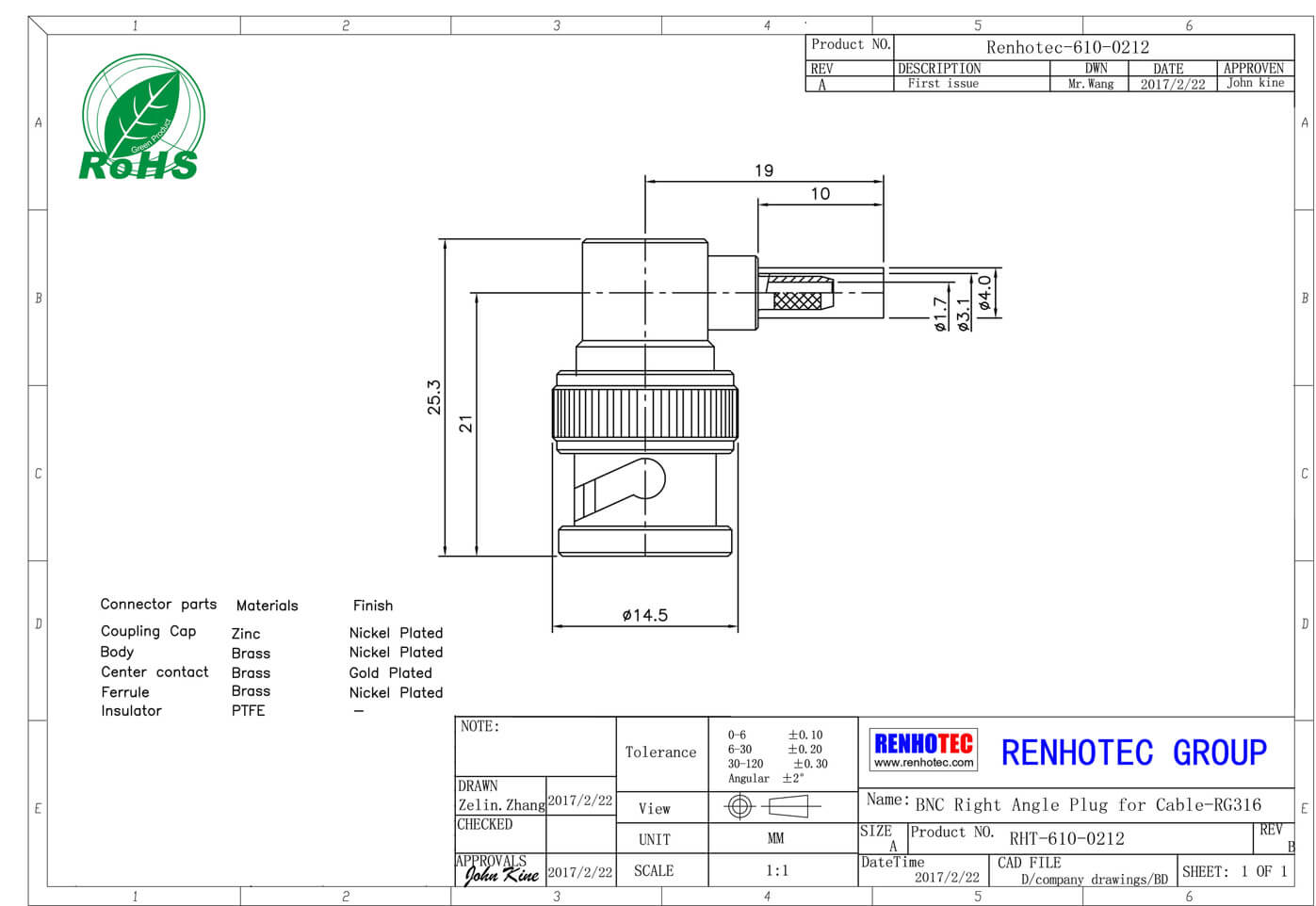1316x906 pixels.
Task: Click the RENHOTEC GROUP title text
Action: [1133, 752]
